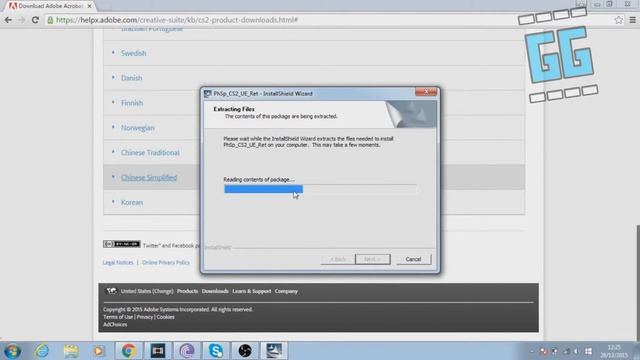Open the Products footer menu item
The image size is (640, 360).
(x=187, y=291)
